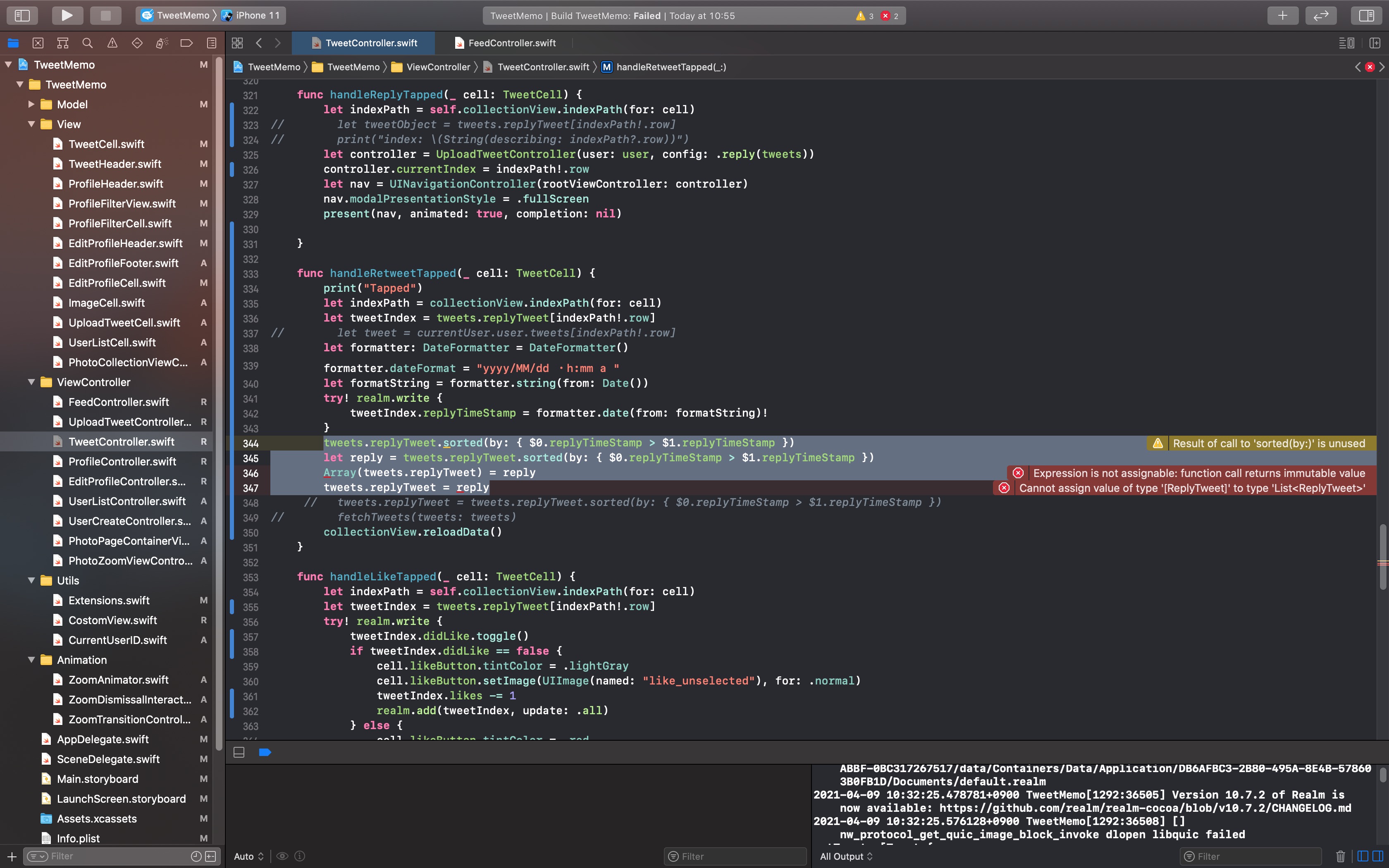Open the Library with the plus button
Image resolution: width=1389 pixels, height=868 pixels.
pos(1284,16)
